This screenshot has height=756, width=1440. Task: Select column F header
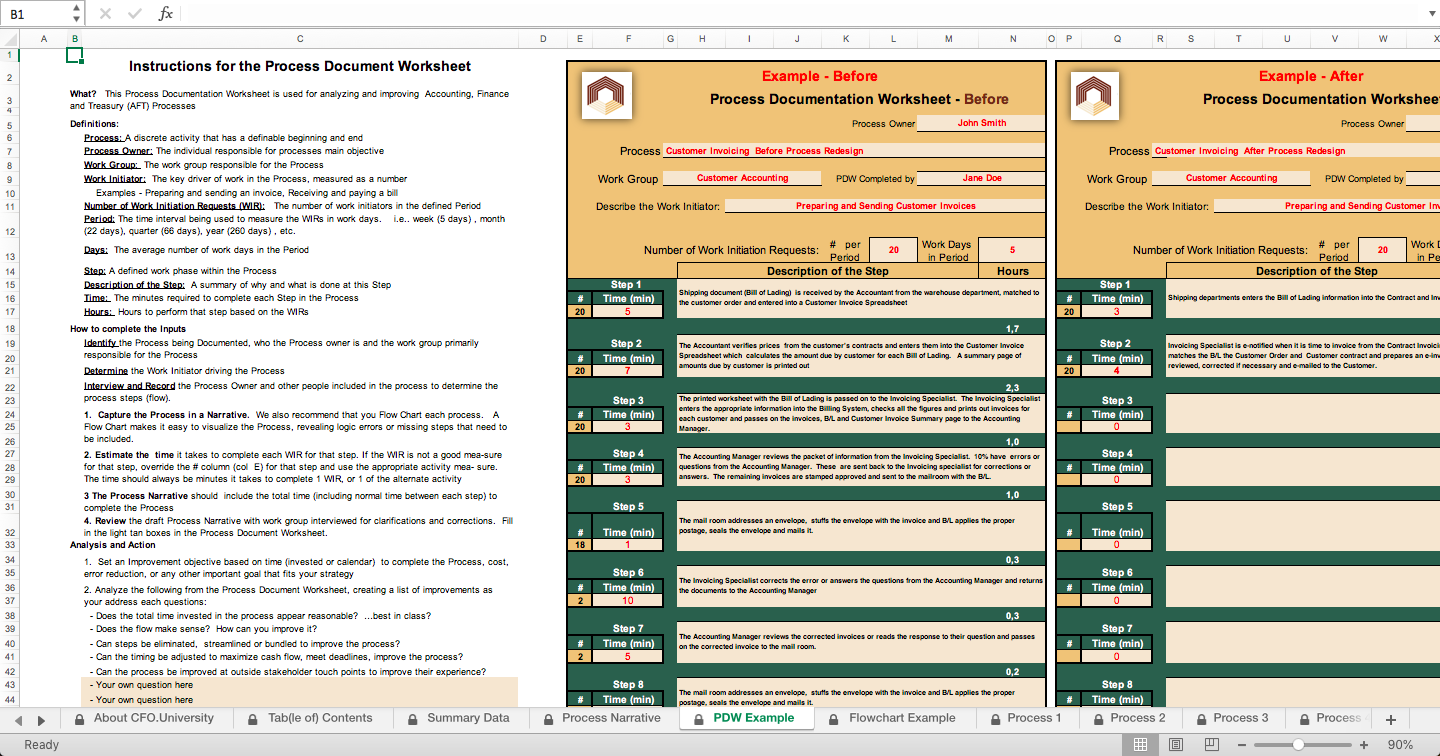(628, 39)
